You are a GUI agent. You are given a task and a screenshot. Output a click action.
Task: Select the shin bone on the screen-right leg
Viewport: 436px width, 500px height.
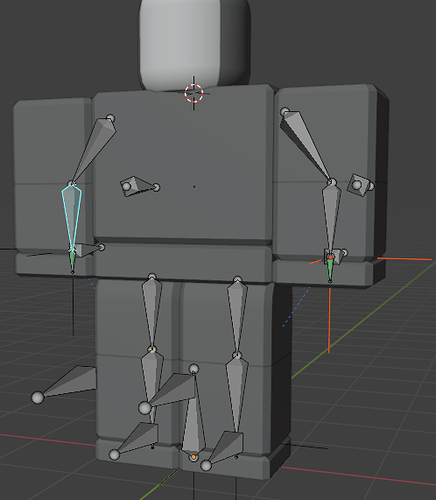(x=237, y=393)
